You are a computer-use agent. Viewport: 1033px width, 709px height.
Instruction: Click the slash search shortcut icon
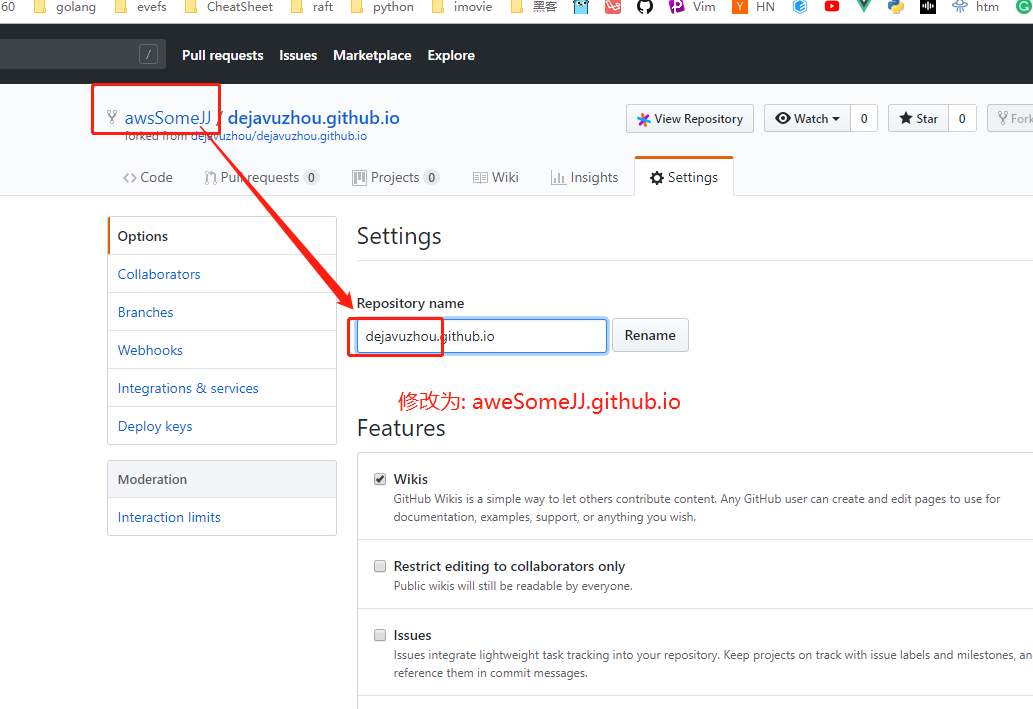coord(148,55)
